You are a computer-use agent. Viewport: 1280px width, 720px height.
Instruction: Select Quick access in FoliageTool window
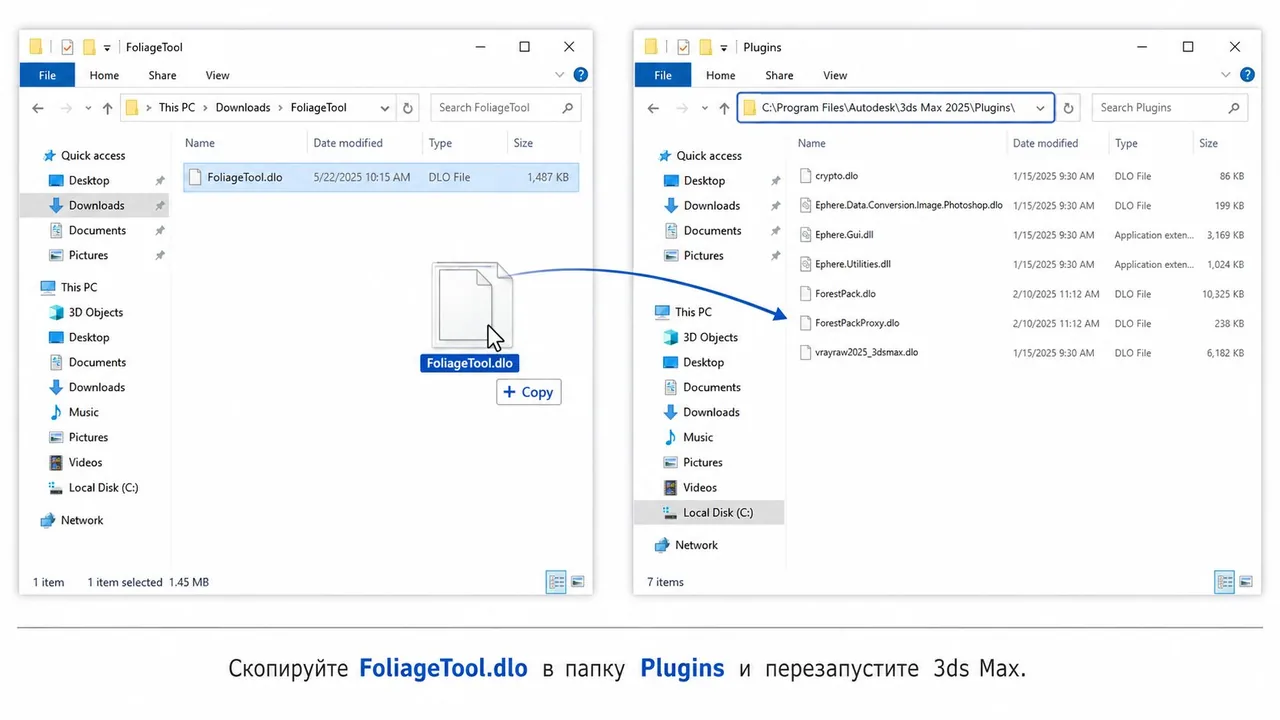(x=93, y=156)
